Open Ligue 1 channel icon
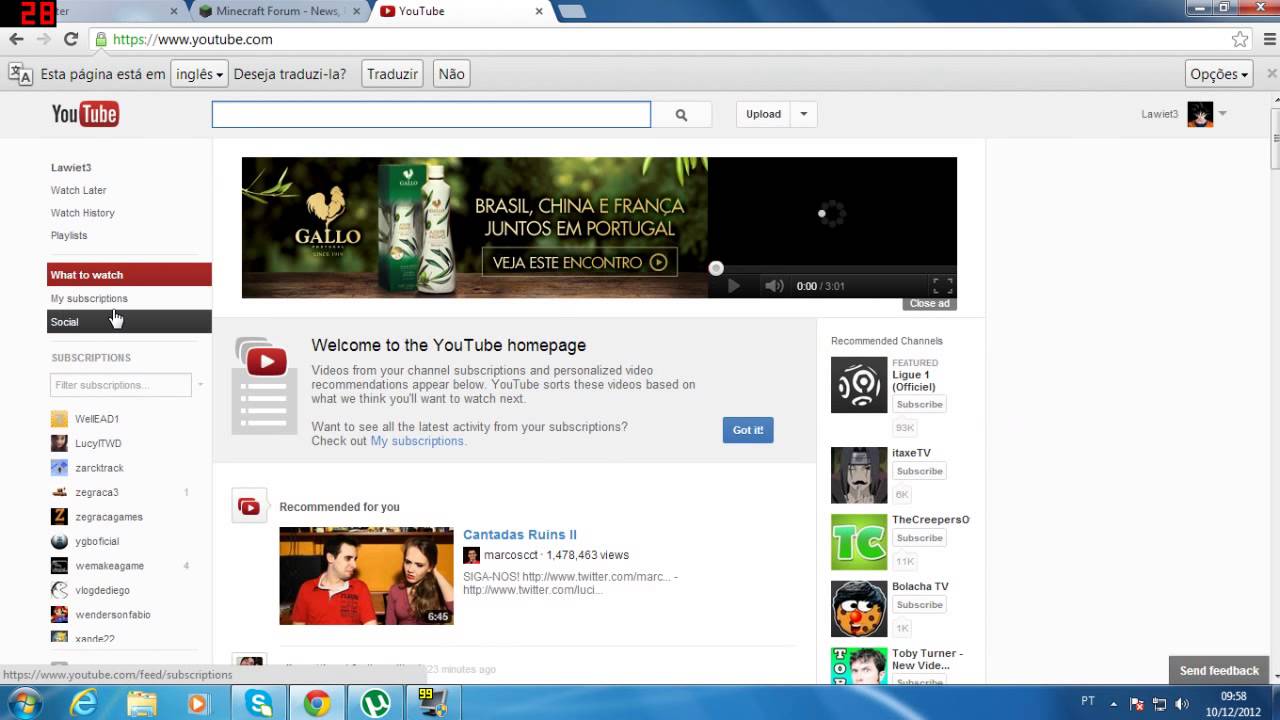1280x720 pixels. point(859,385)
